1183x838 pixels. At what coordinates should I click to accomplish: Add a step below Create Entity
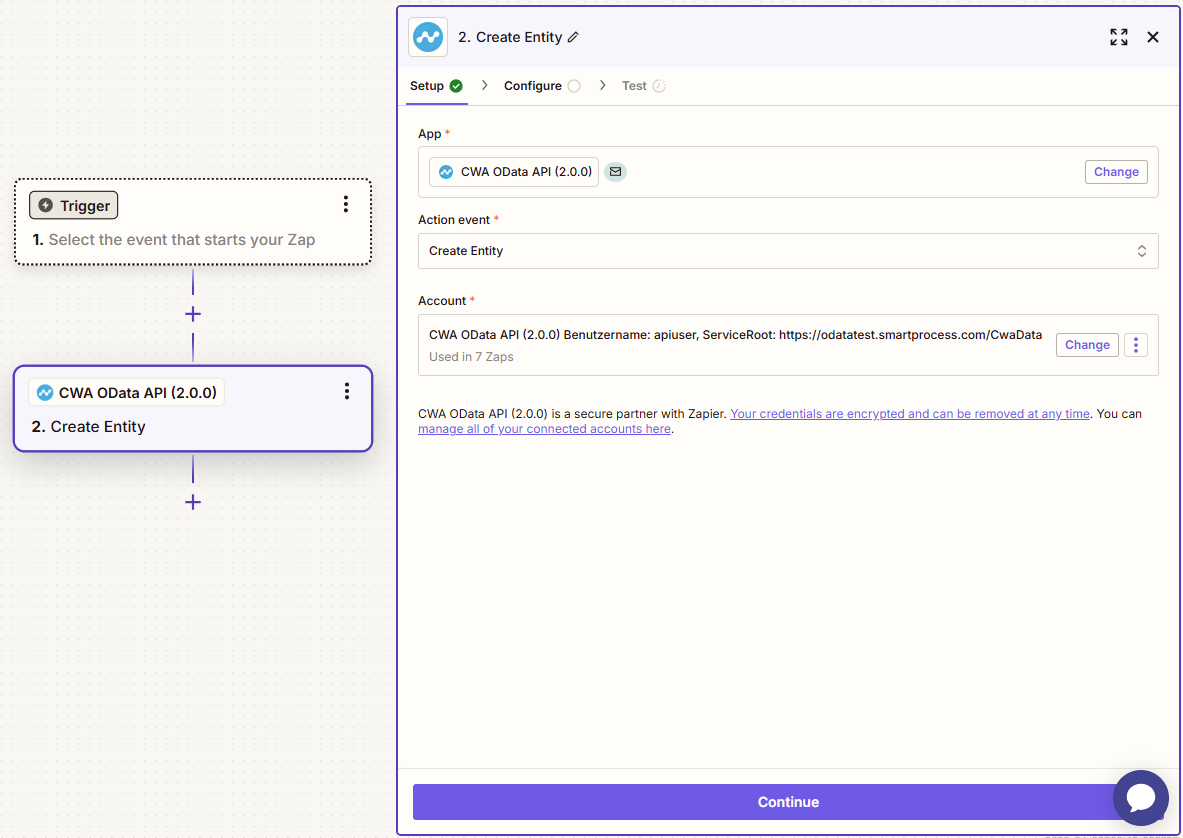coord(193,502)
